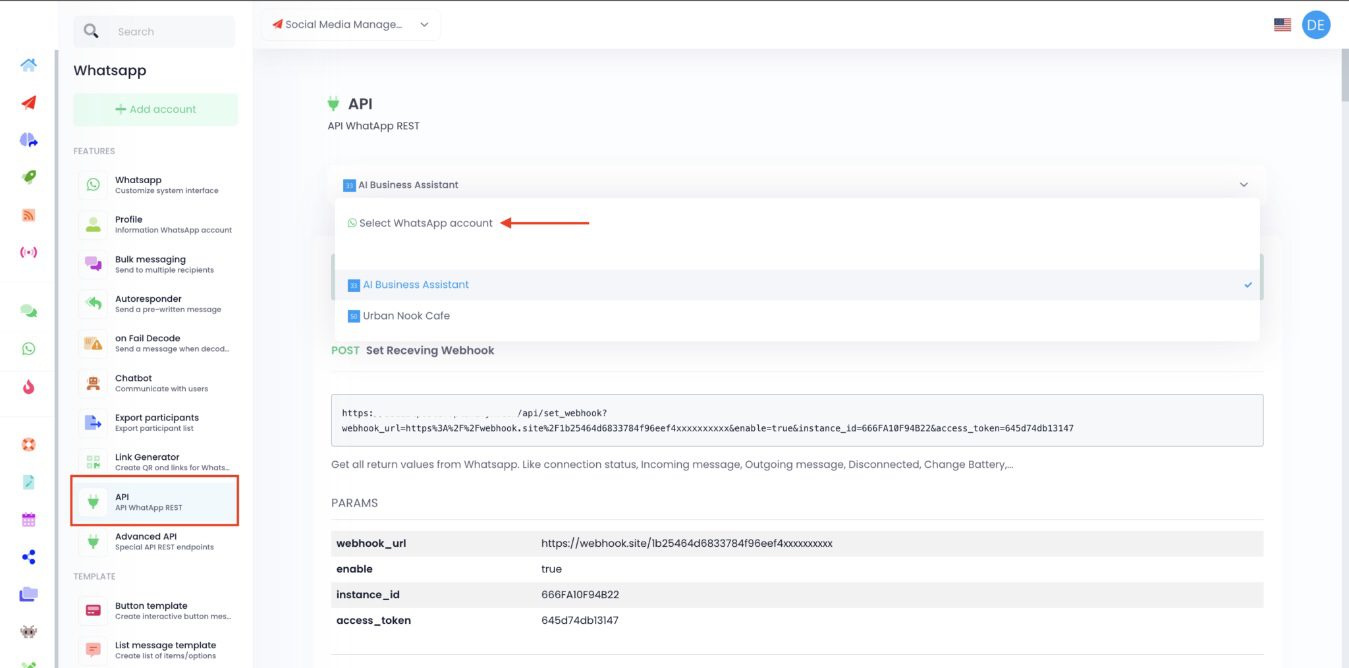Click the Add account button

pyautogui.click(x=155, y=109)
